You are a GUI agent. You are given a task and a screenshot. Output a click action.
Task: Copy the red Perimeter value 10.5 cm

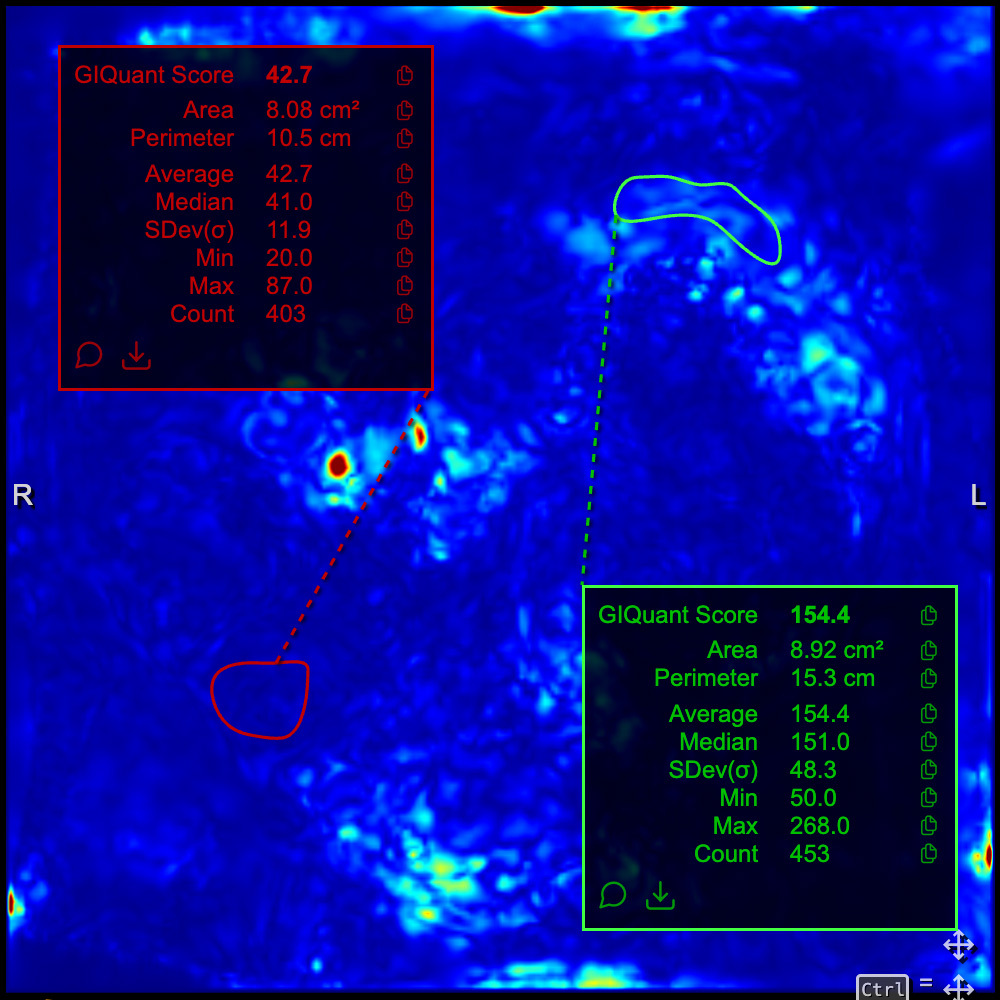405,138
